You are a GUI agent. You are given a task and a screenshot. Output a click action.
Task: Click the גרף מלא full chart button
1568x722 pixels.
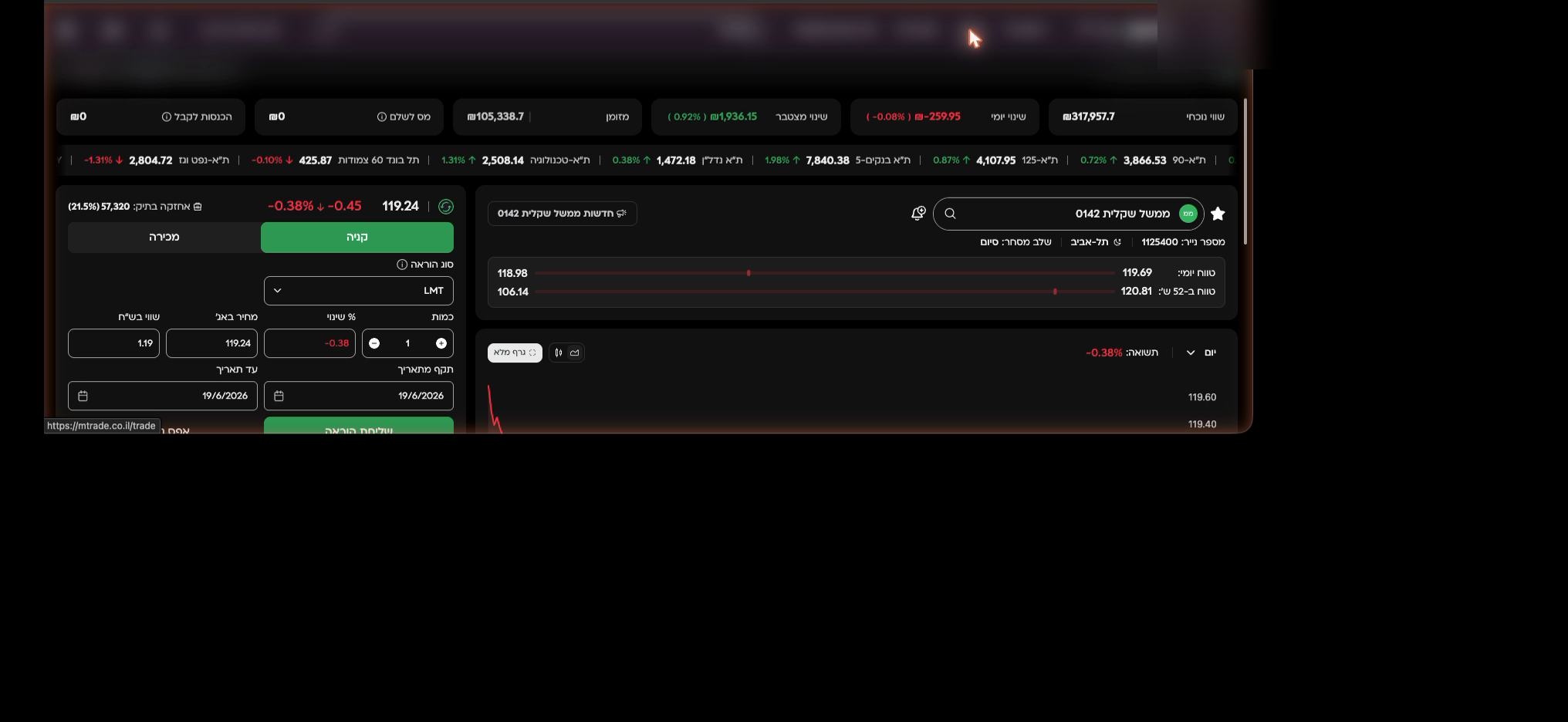pos(515,353)
